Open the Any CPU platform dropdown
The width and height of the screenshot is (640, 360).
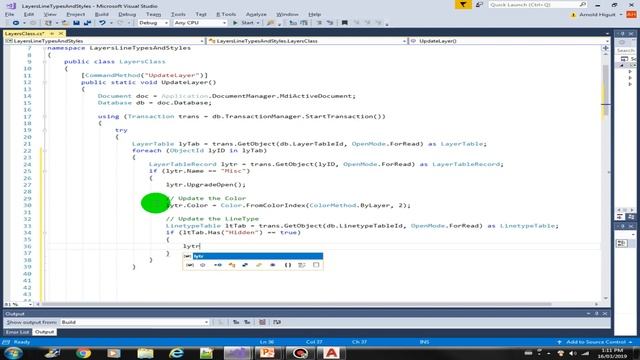pos(200,23)
